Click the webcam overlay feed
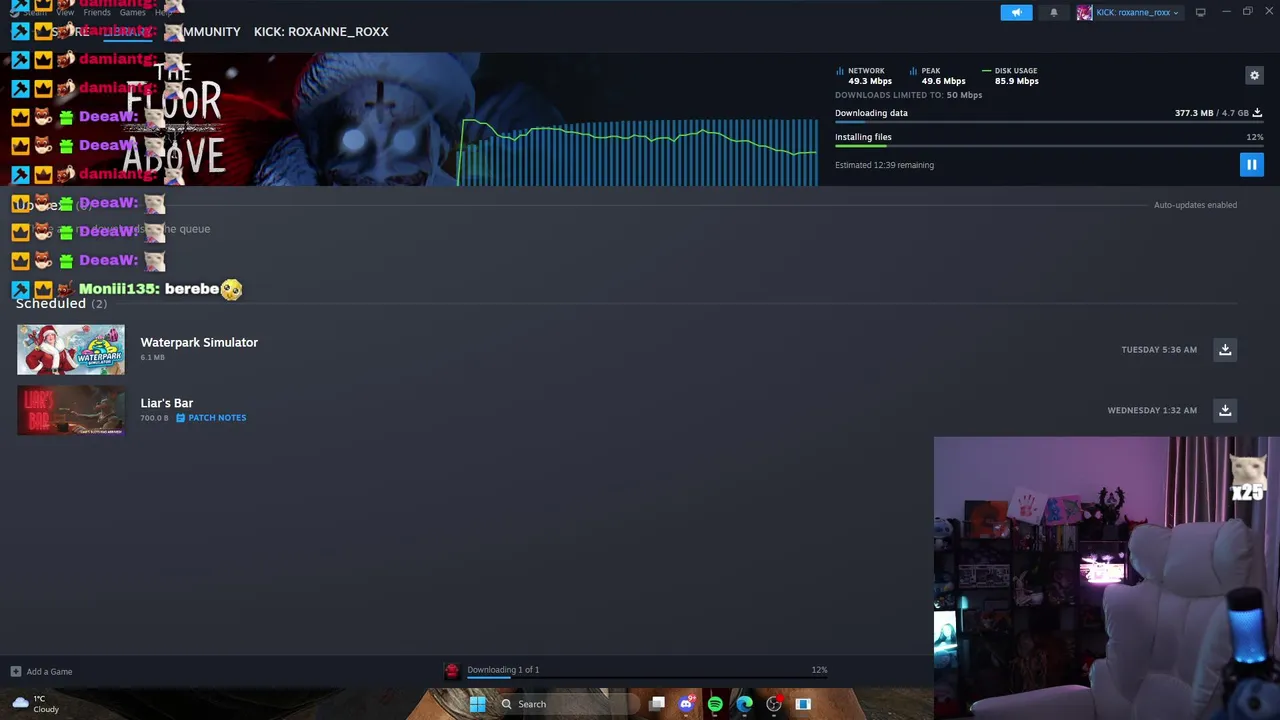This screenshot has width=1280, height=720. 1107,578
